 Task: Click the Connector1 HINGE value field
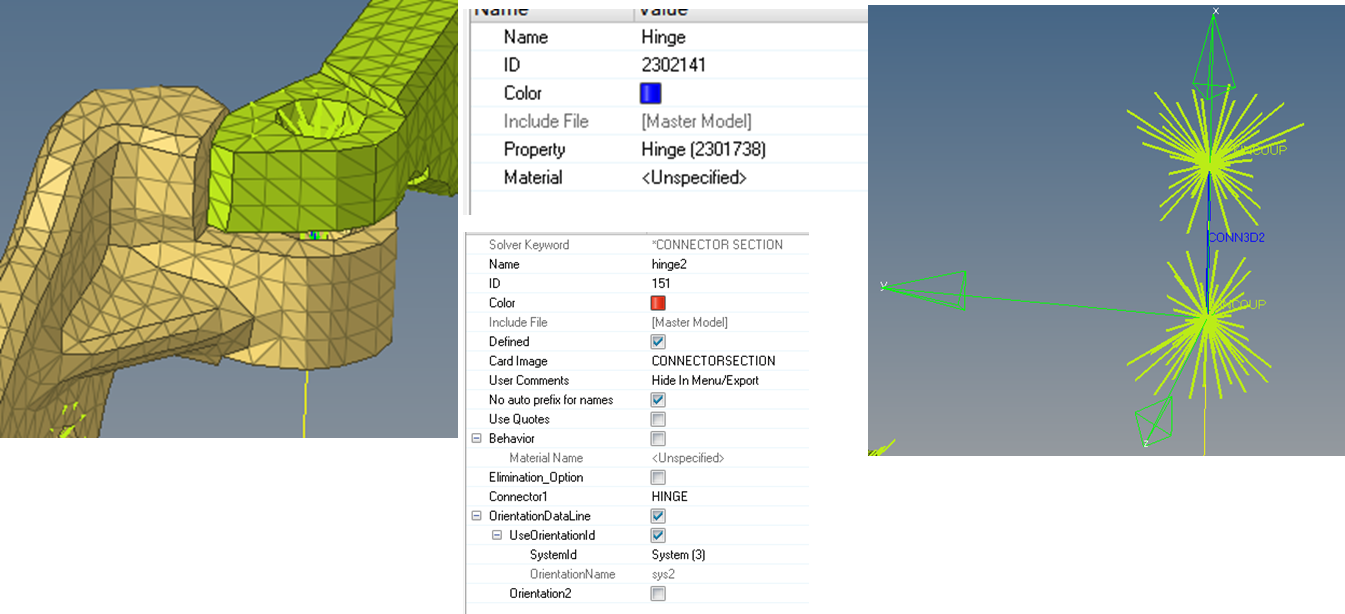(670, 497)
